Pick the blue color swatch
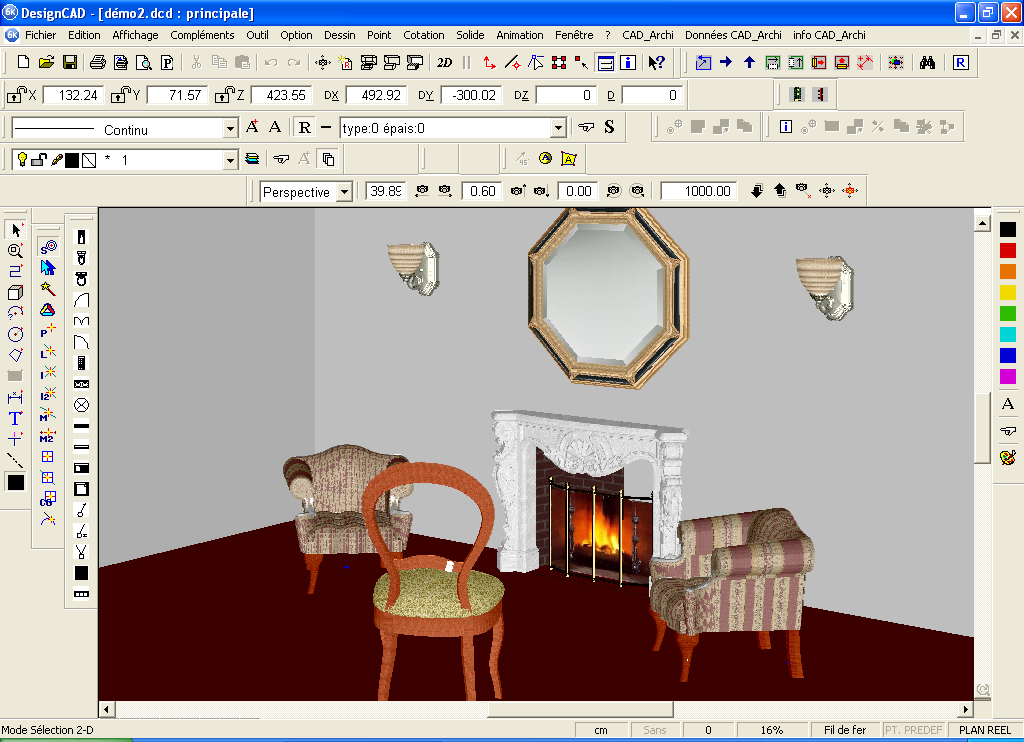 tap(1008, 355)
